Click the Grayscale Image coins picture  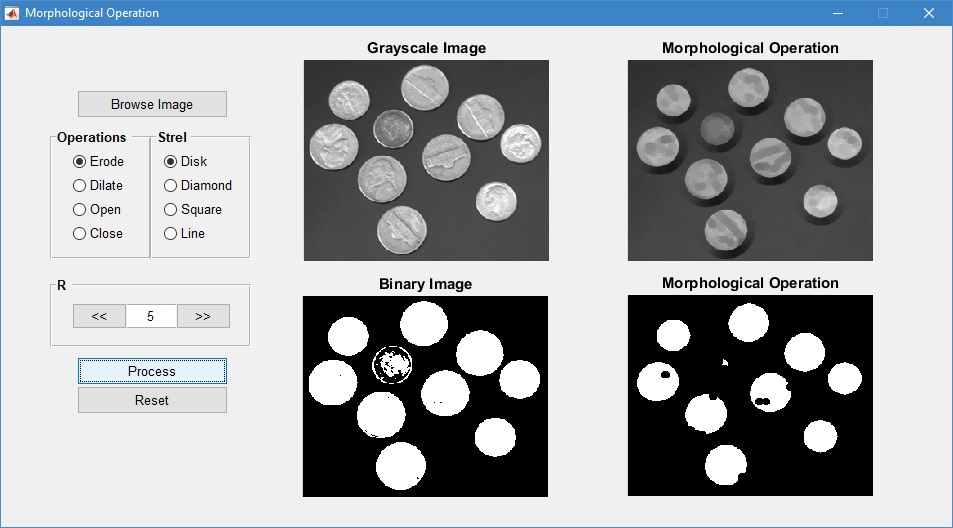point(426,160)
